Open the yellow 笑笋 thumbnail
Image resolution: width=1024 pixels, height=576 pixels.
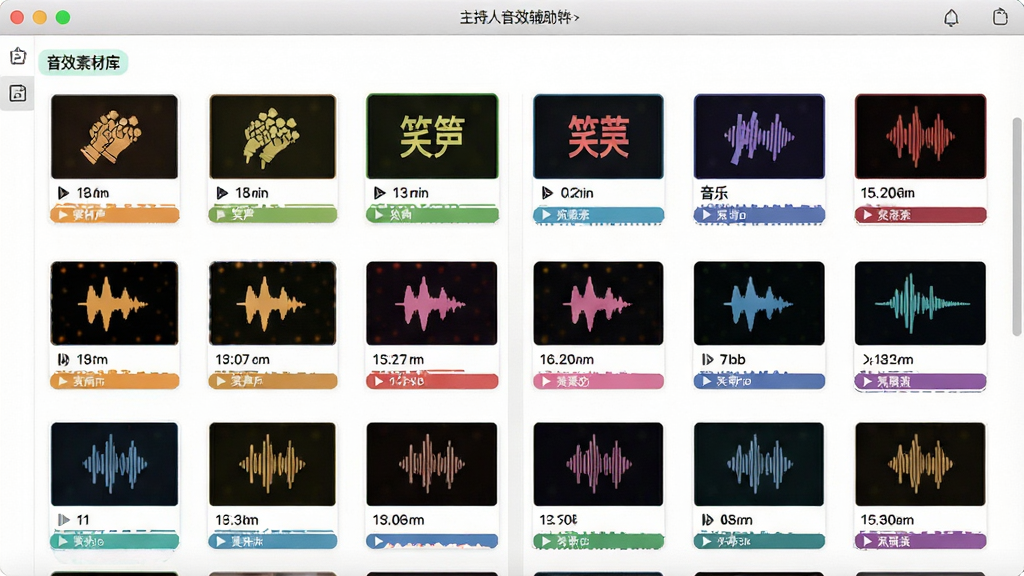(432, 136)
